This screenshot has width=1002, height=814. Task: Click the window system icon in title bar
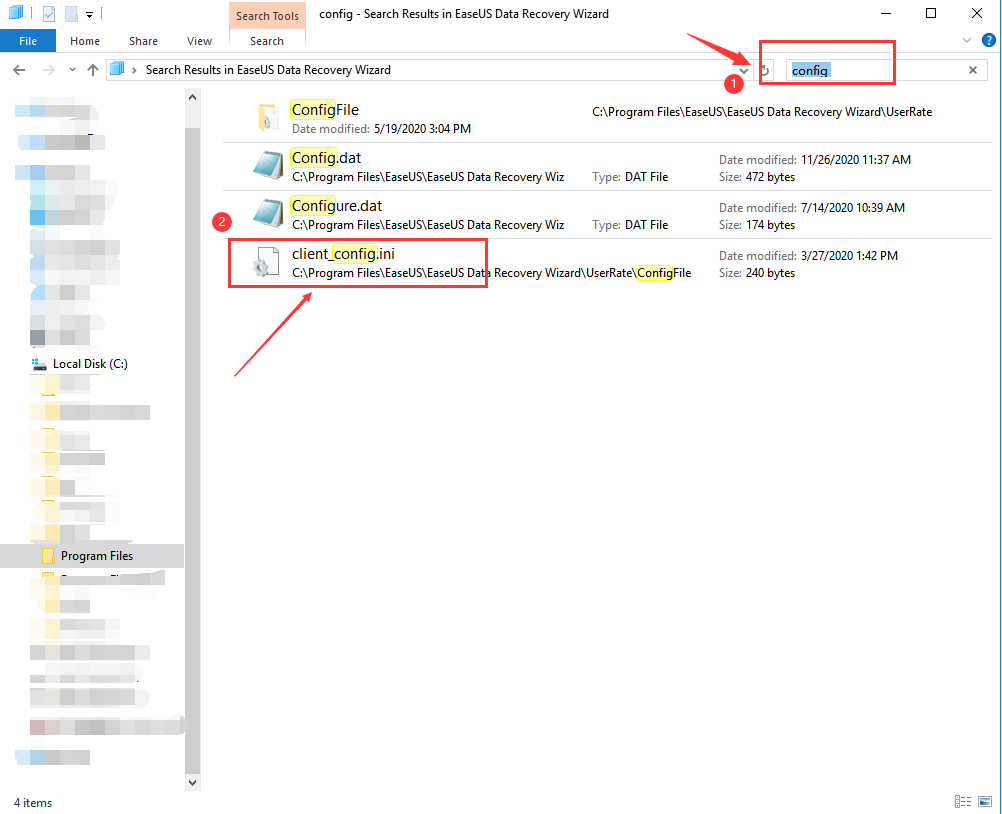pos(15,12)
